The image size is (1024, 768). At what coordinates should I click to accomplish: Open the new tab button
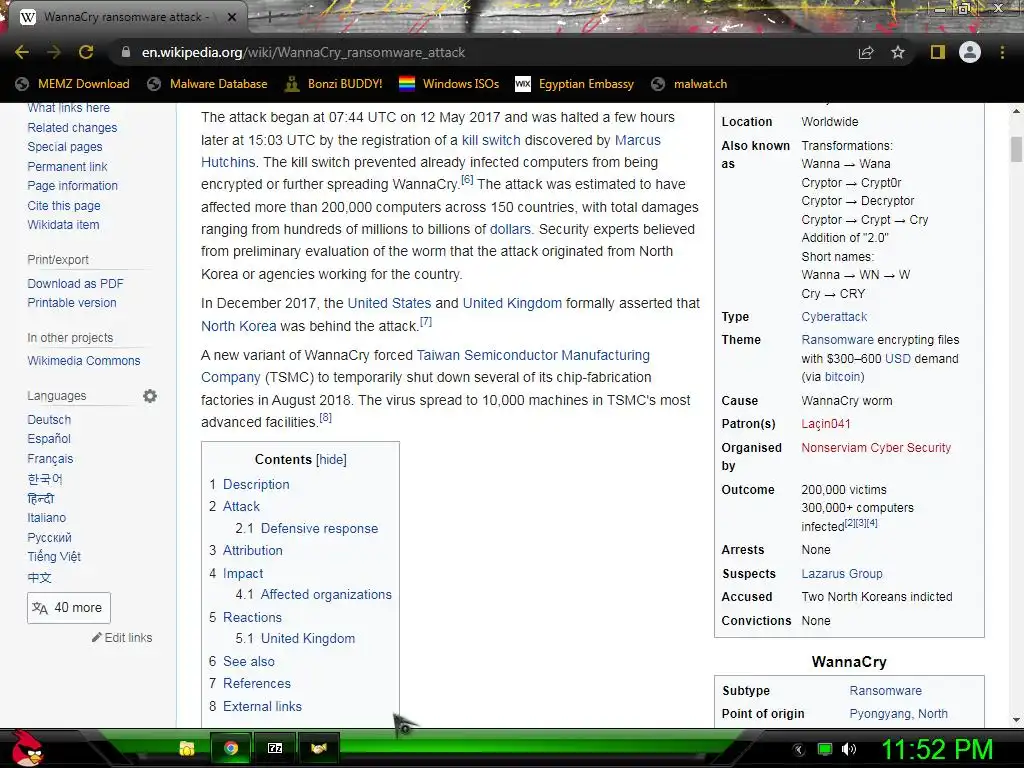tap(269, 18)
